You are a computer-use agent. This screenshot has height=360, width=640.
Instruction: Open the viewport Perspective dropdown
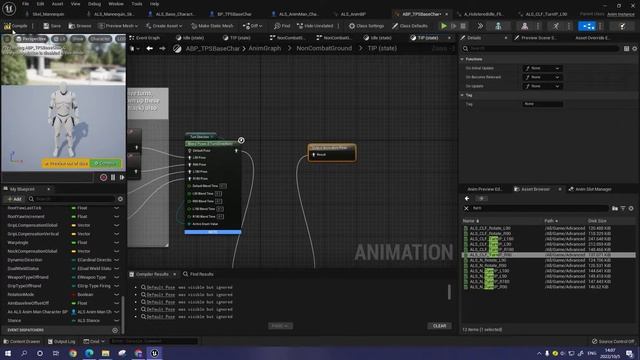[x=31, y=39]
